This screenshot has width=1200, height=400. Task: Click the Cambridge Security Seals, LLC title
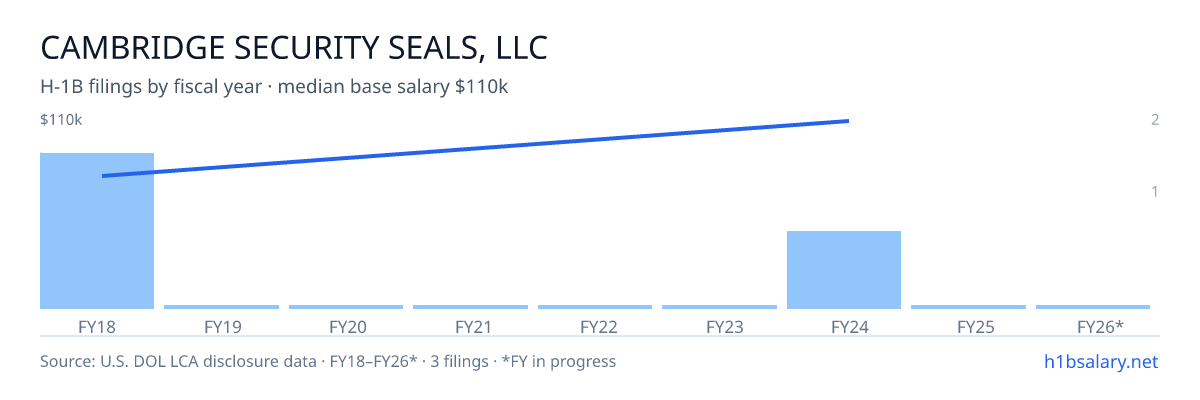(294, 48)
